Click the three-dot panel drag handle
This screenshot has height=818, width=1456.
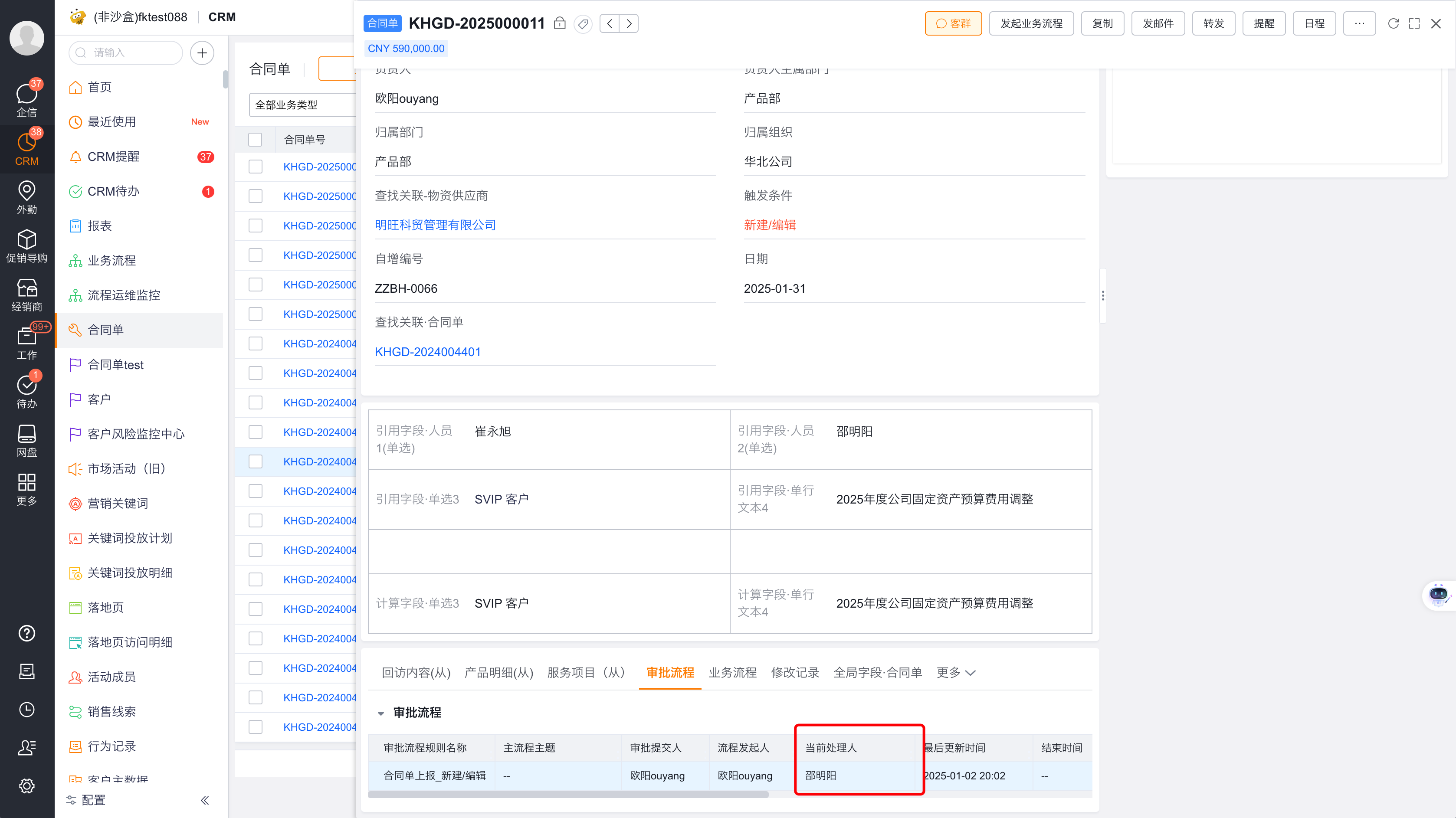click(x=1103, y=295)
